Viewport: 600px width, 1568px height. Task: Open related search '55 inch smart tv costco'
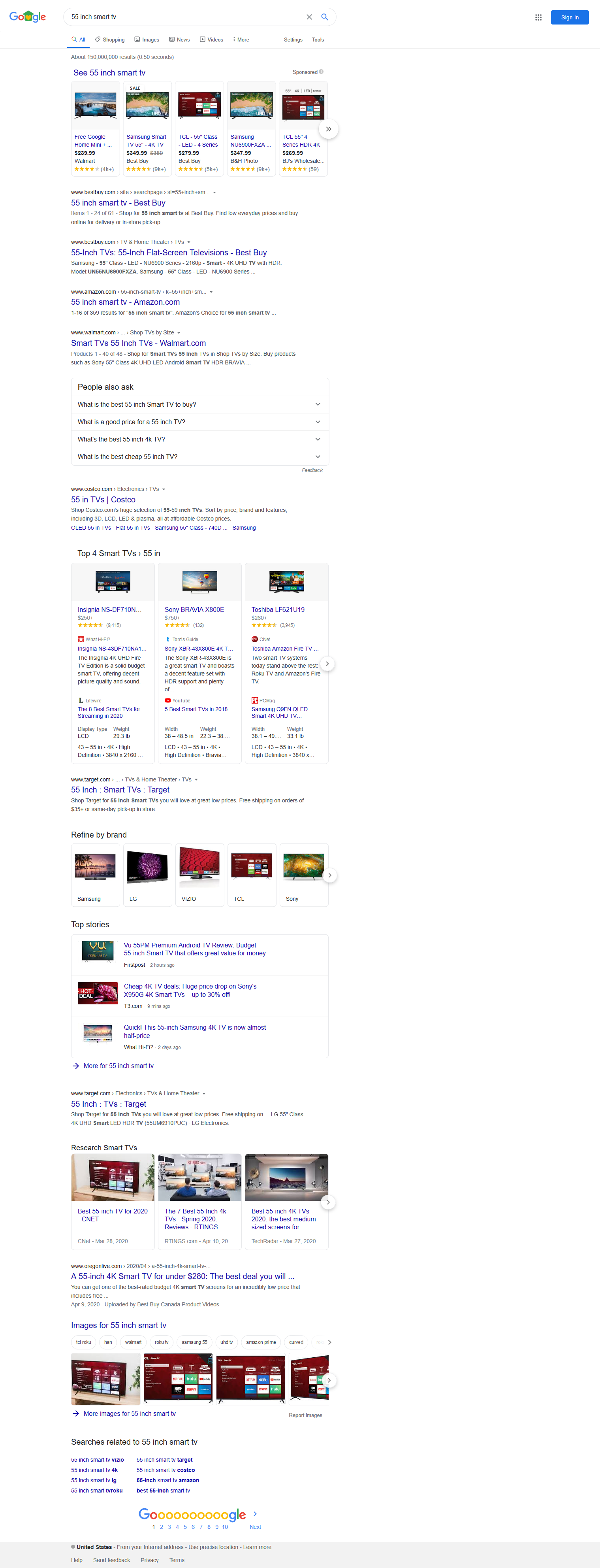[166, 1470]
